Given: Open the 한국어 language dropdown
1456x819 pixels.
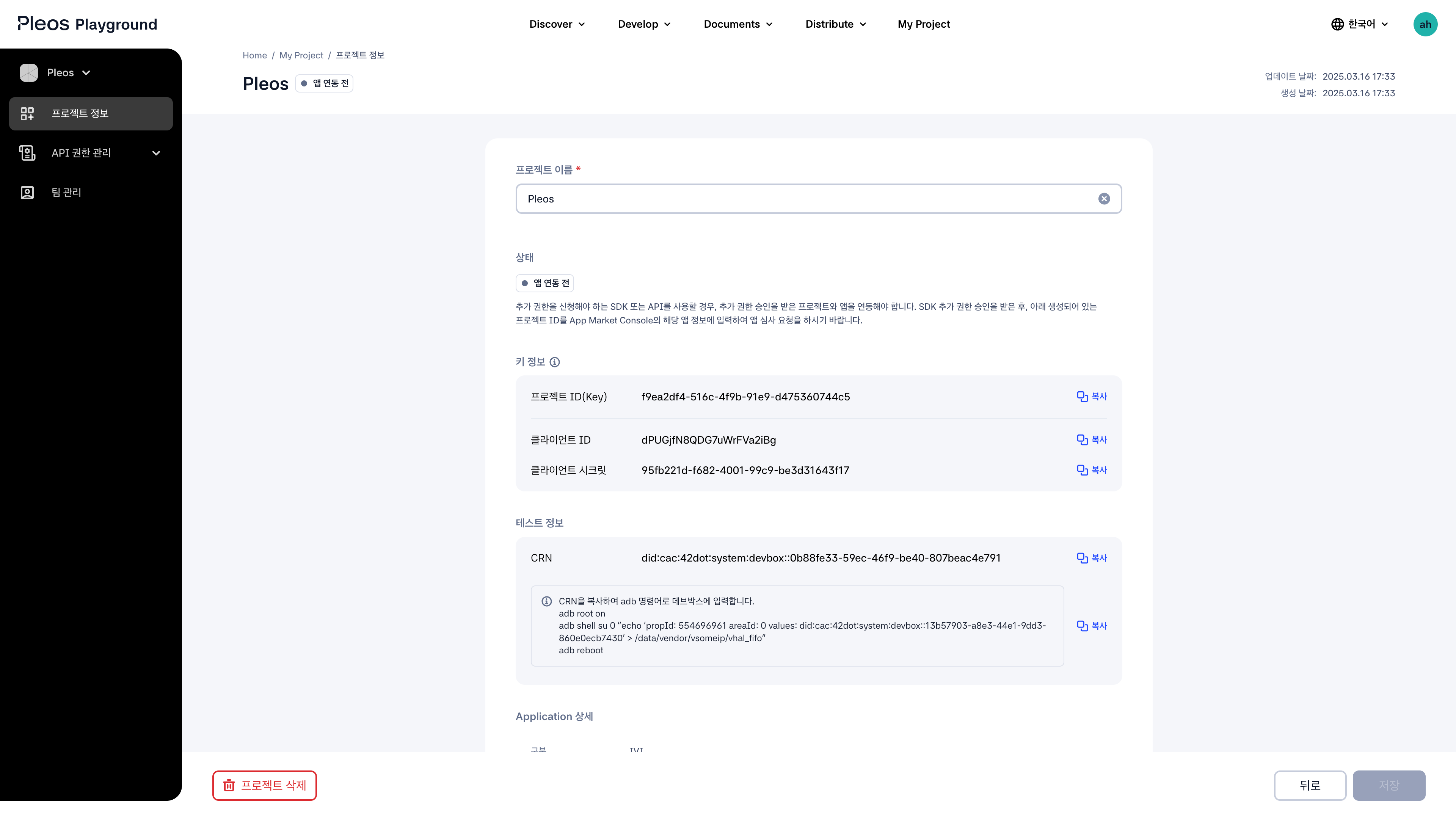Looking at the screenshot, I should coord(1359,24).
